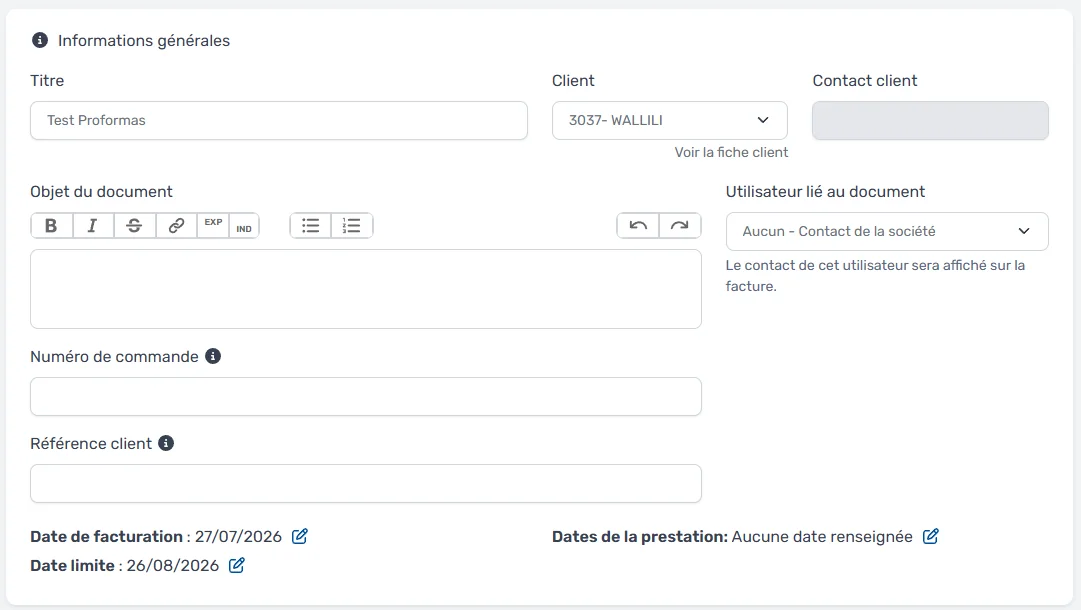Click into the Objet du document text area
The image size is (1081, 610).
click(365, 289)
